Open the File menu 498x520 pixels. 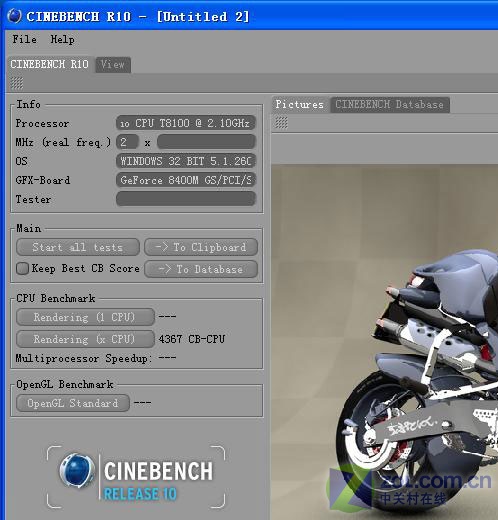[x=24, y=39]
